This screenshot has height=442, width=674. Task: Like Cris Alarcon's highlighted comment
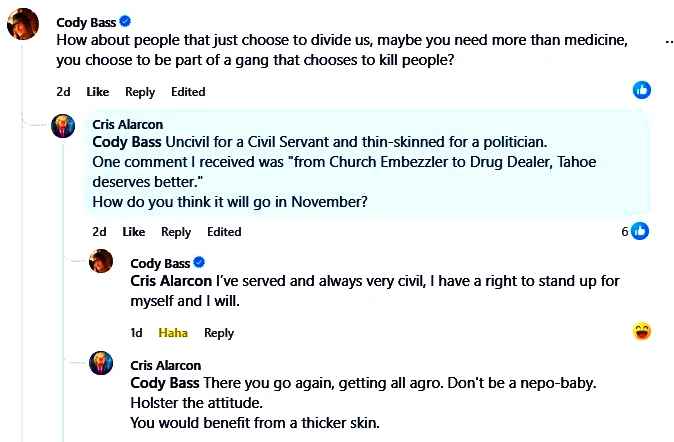(x=133, y=232)
